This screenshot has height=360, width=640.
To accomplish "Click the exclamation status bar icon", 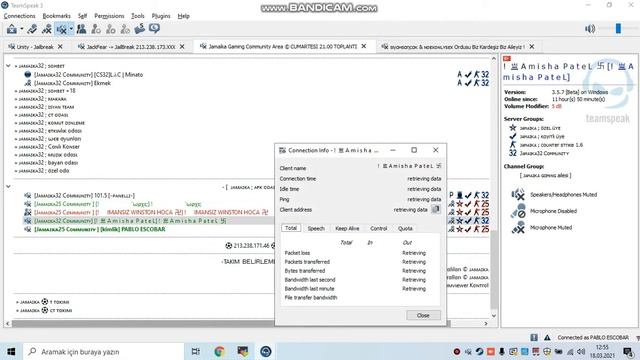I will coord(534,338).
